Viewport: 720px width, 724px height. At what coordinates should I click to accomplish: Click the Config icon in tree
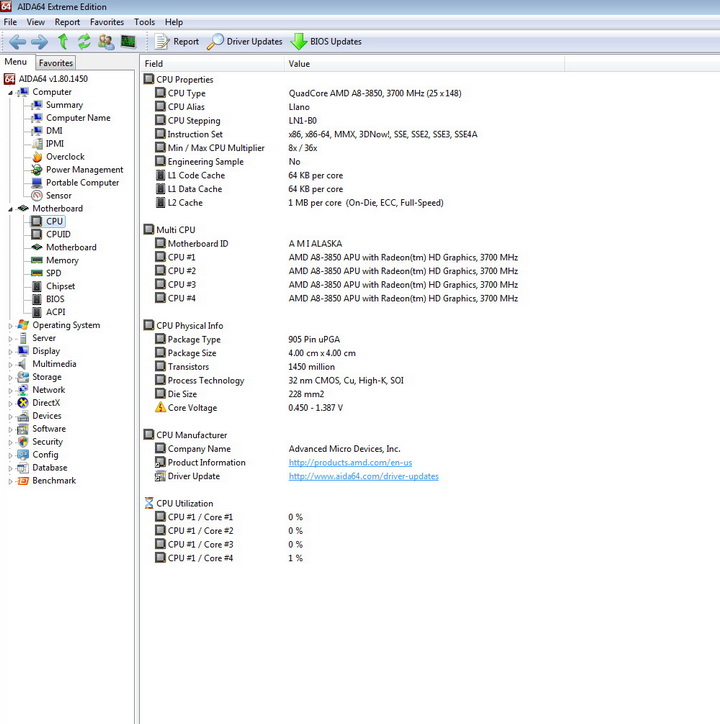pos(23,455)
